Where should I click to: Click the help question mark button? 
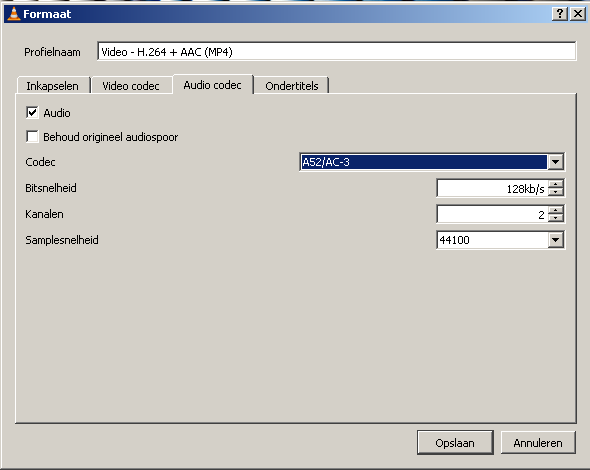pos(560,14)
